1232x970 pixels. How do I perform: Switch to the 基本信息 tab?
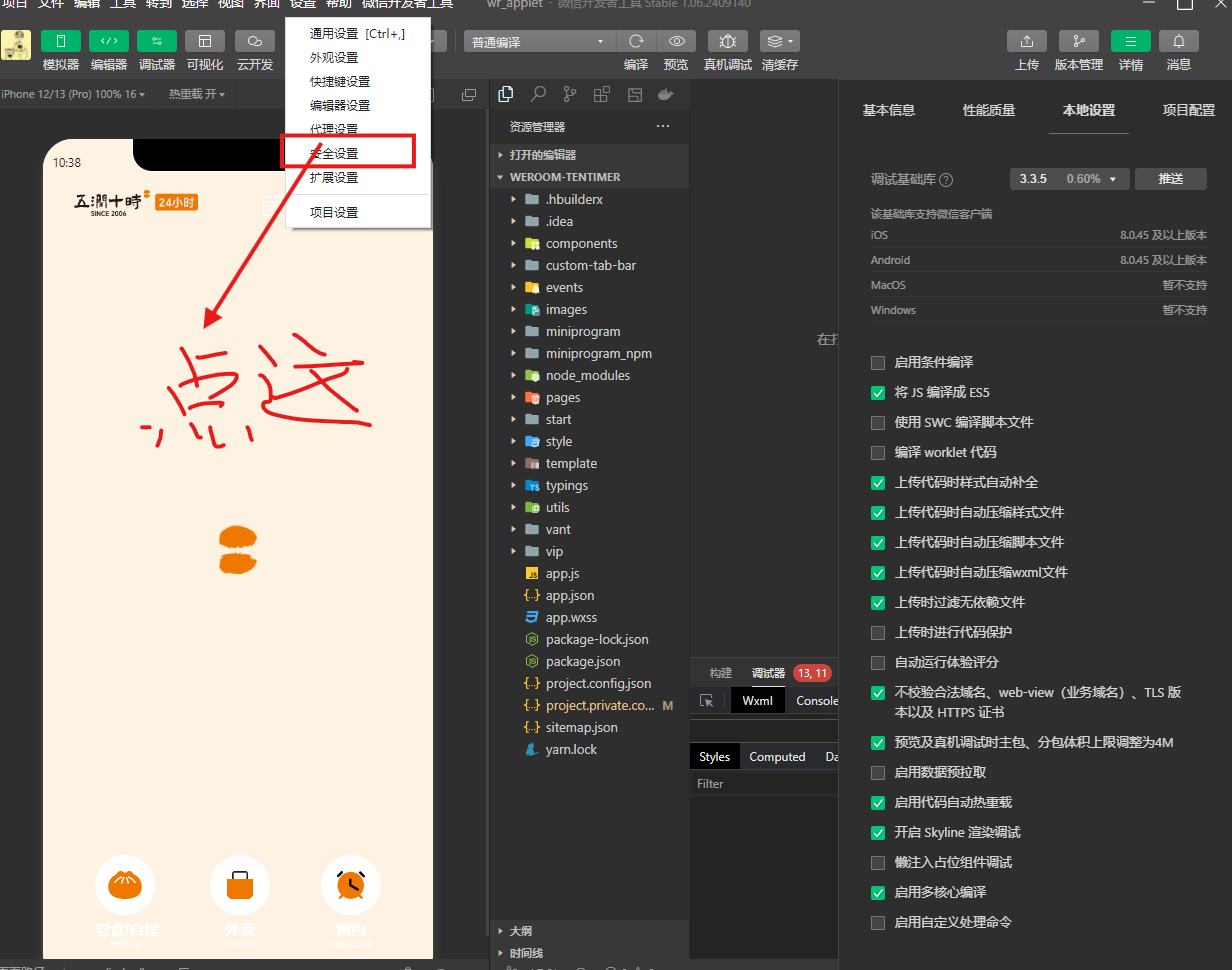889,110
